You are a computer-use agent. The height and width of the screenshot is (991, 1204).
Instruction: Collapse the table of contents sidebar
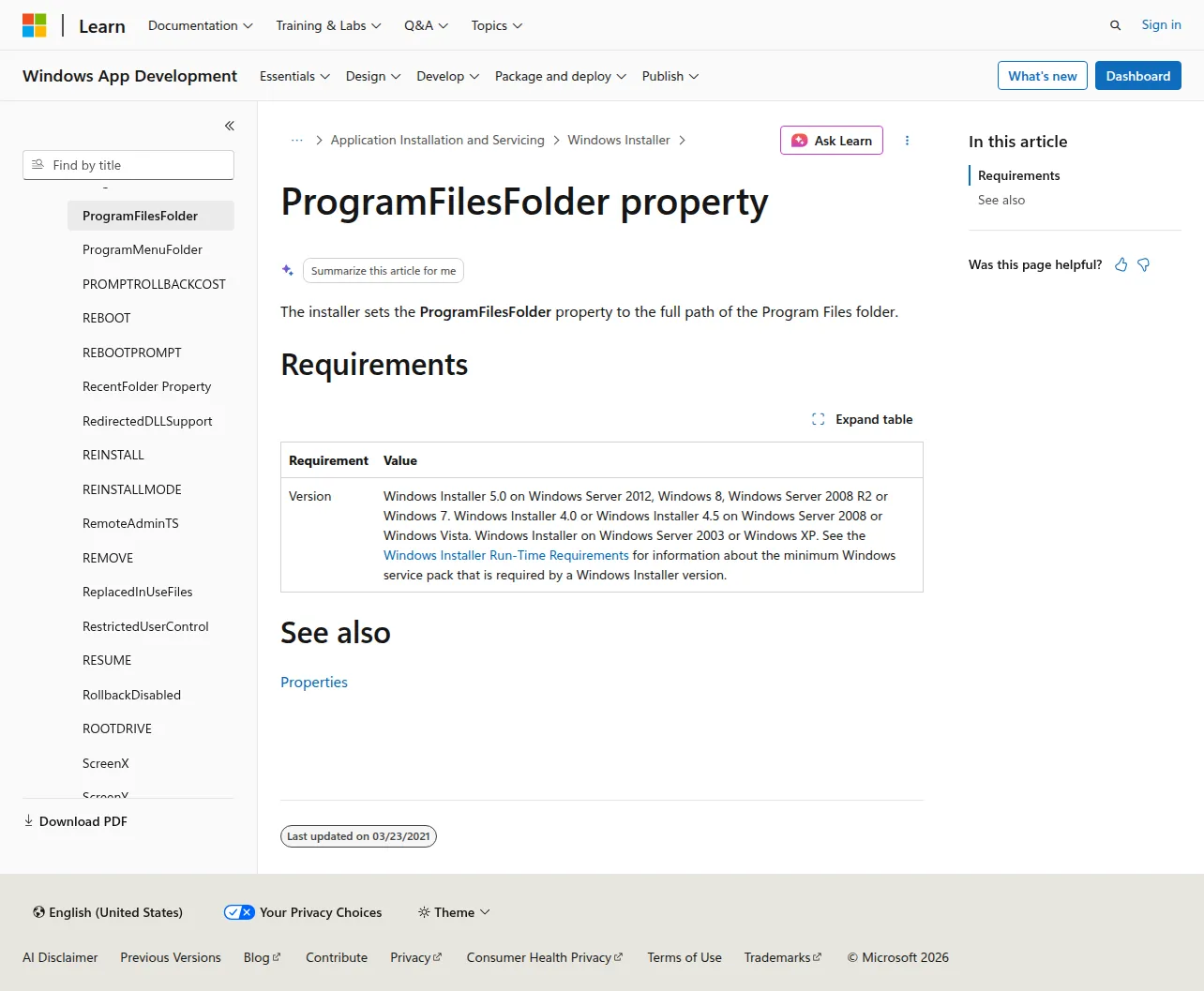pyautogui.click(x=229, y=126)
